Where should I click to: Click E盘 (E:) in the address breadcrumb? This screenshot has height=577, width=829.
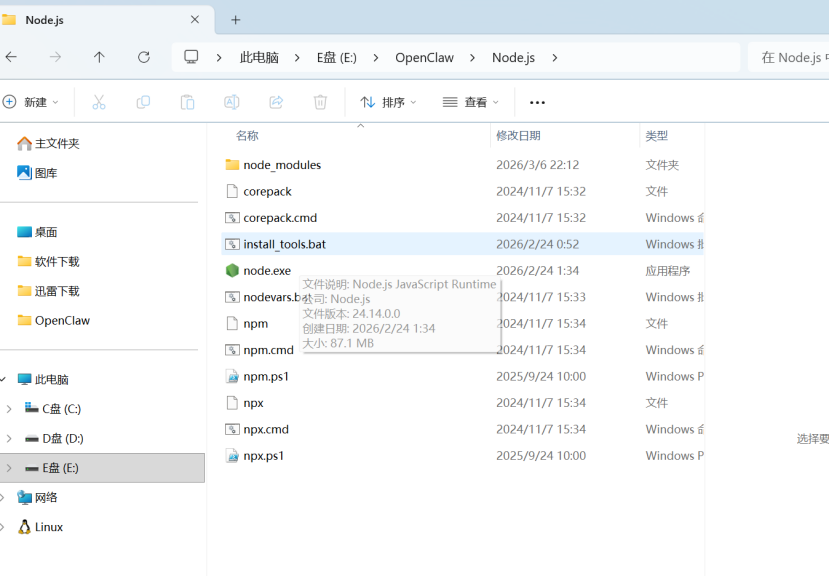337,58
